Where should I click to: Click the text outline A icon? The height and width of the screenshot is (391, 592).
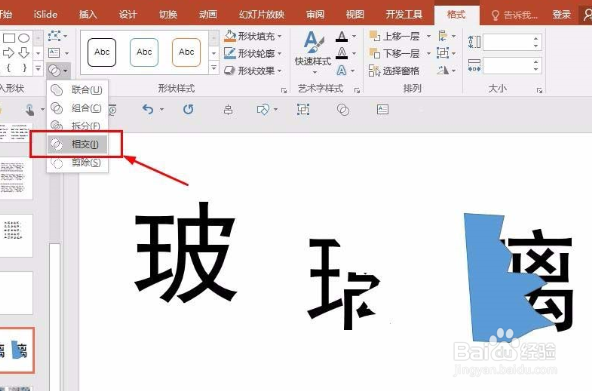coord(342,53)
